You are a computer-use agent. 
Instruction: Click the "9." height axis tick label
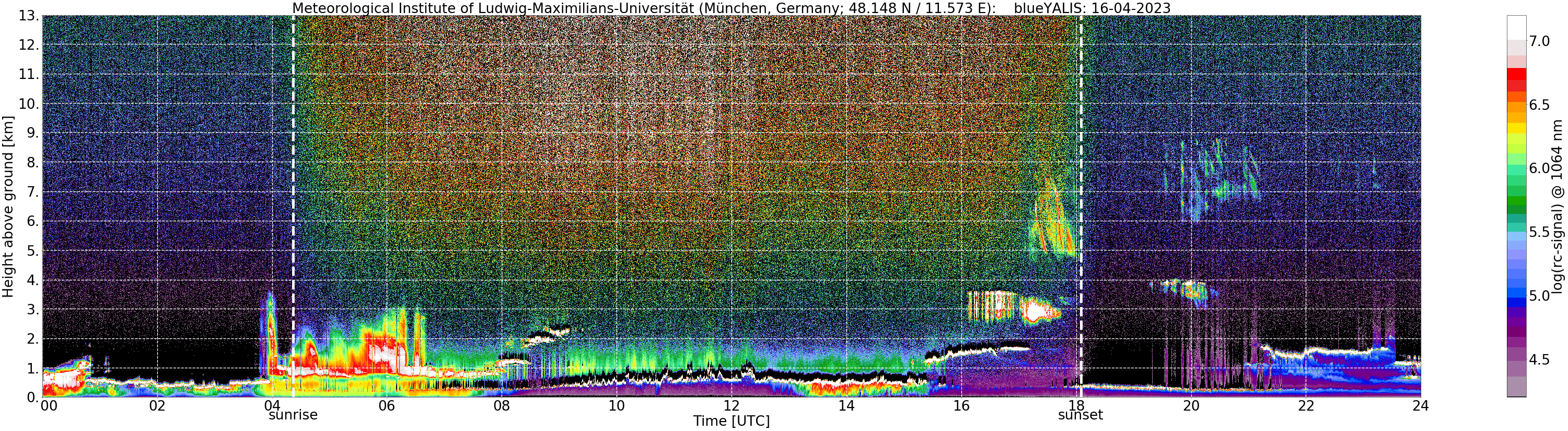(32, 133)
